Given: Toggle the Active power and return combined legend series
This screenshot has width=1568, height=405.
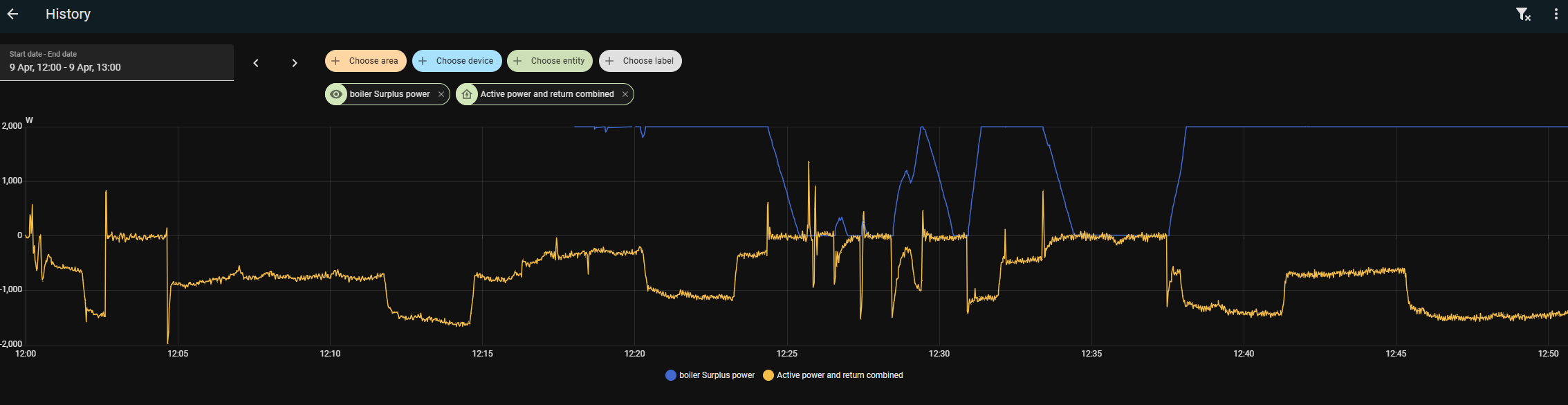Looking at the screenshot, I should (x=833, y=375).
